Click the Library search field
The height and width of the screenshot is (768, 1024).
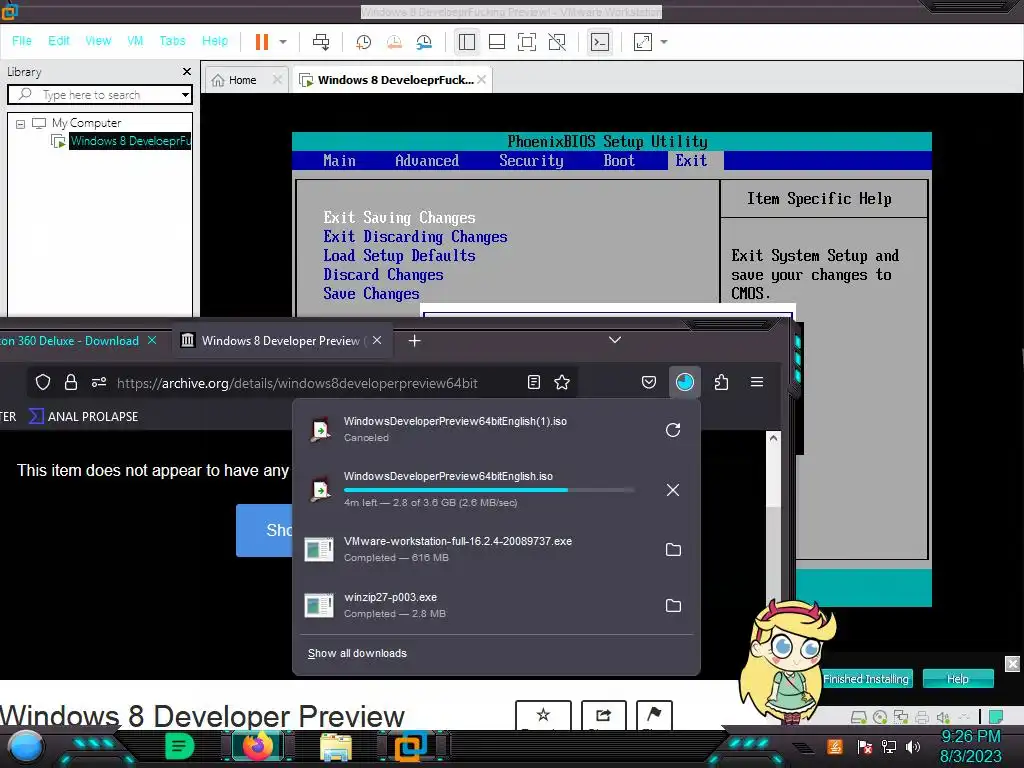100,95
